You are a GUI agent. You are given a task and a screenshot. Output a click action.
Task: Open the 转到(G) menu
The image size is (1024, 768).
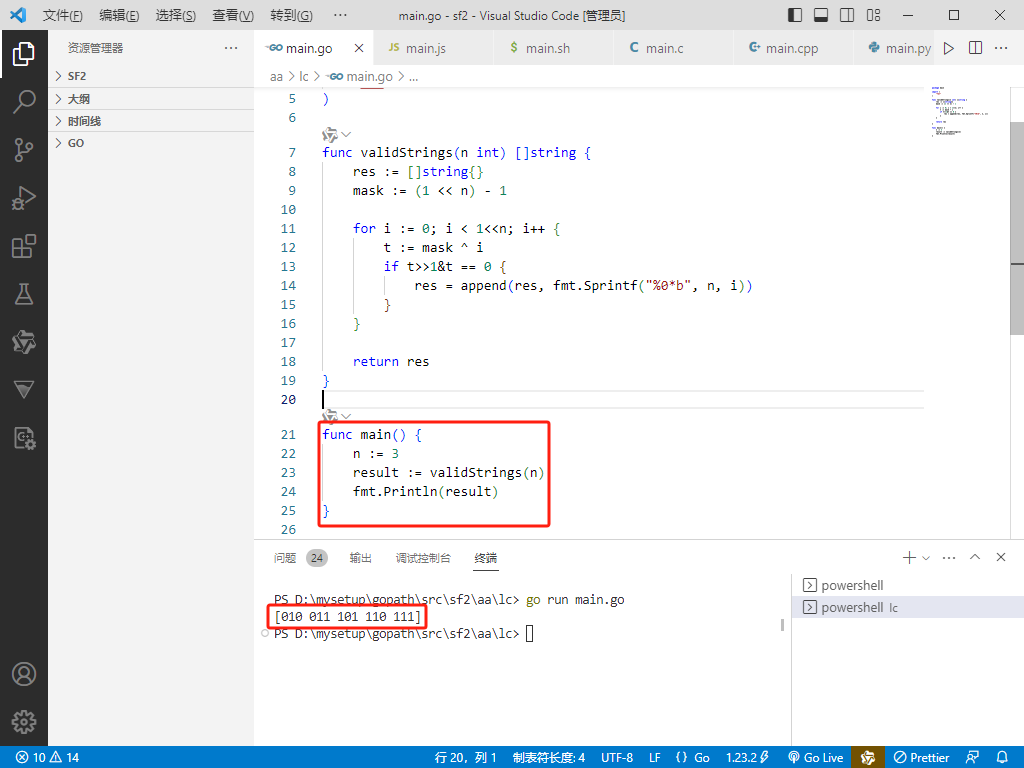(x=291, y=15)
